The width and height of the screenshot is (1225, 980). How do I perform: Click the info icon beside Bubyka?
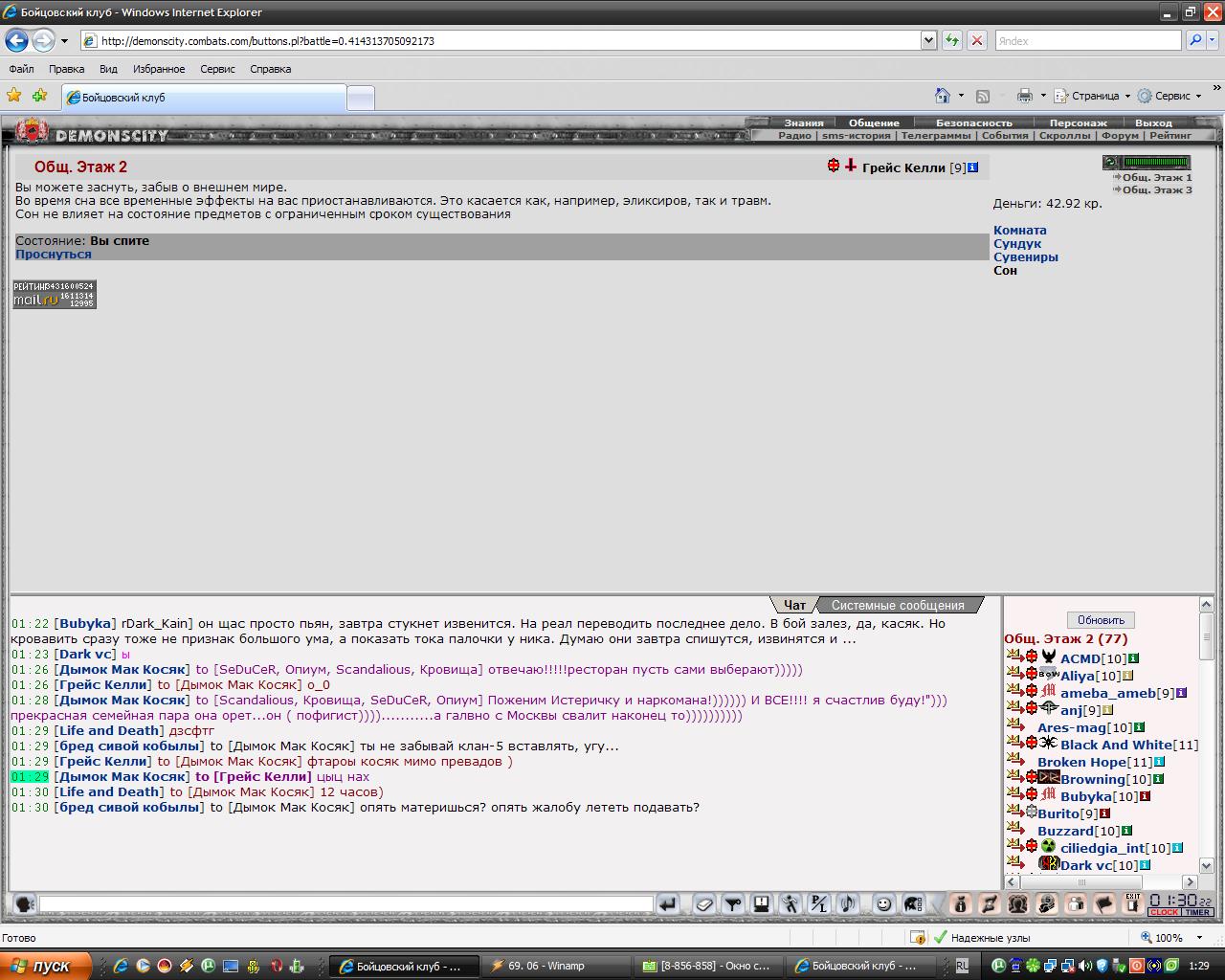1145,796
